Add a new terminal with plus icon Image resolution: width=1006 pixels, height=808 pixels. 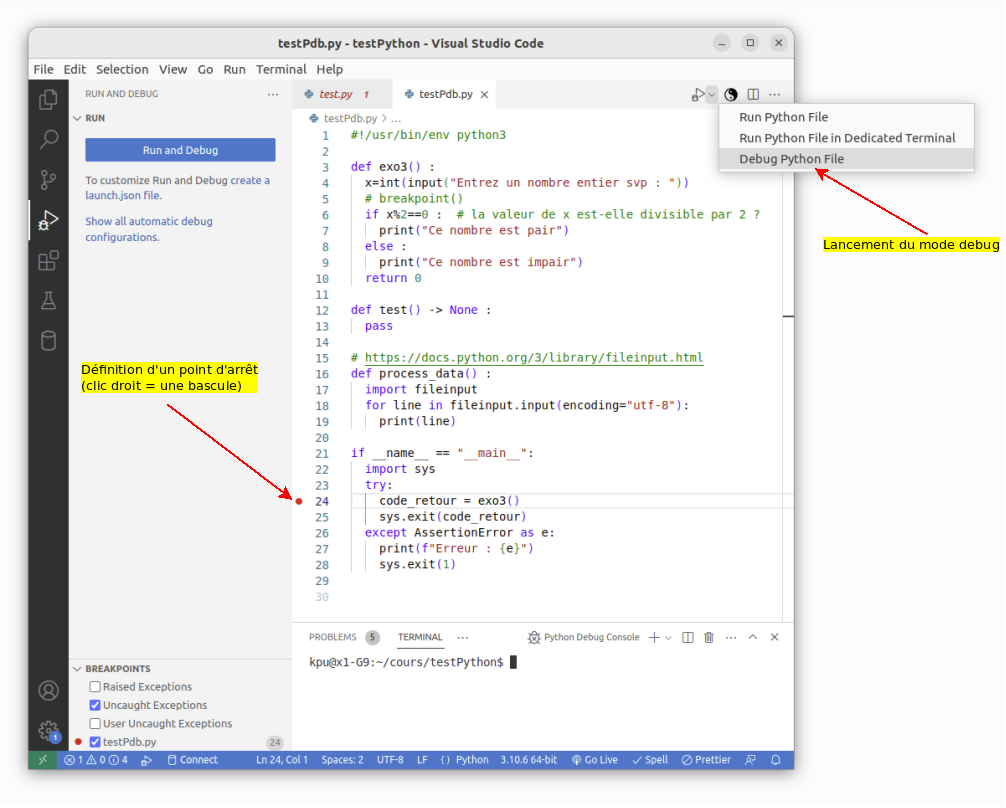tap(654, 638)
